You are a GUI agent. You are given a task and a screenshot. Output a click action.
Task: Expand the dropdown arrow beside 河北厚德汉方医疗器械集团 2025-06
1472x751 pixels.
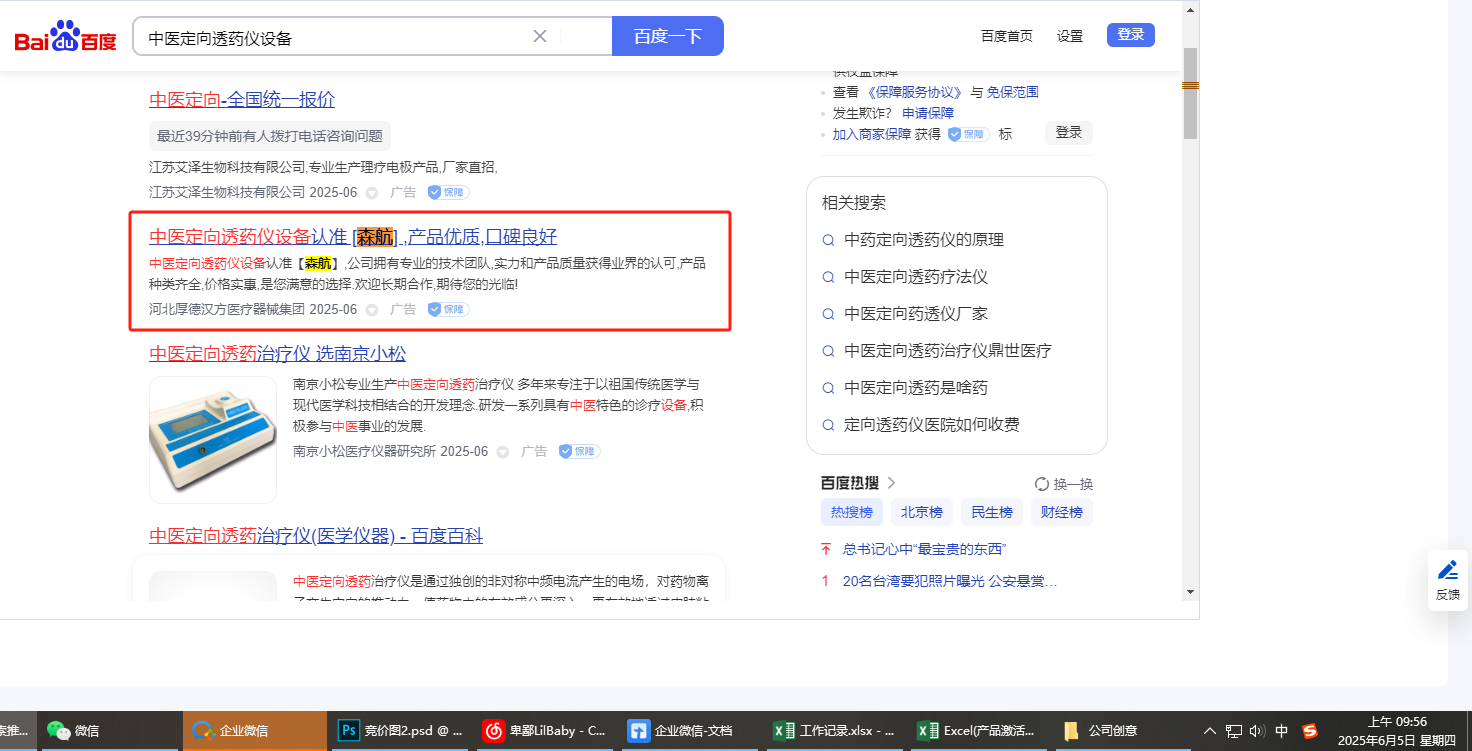coord(372,310)
